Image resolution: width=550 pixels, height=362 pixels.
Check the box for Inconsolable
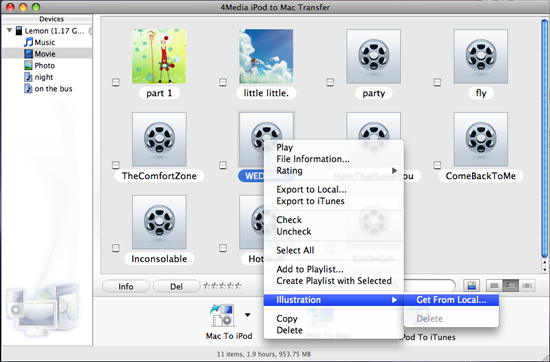click(116, 248)
